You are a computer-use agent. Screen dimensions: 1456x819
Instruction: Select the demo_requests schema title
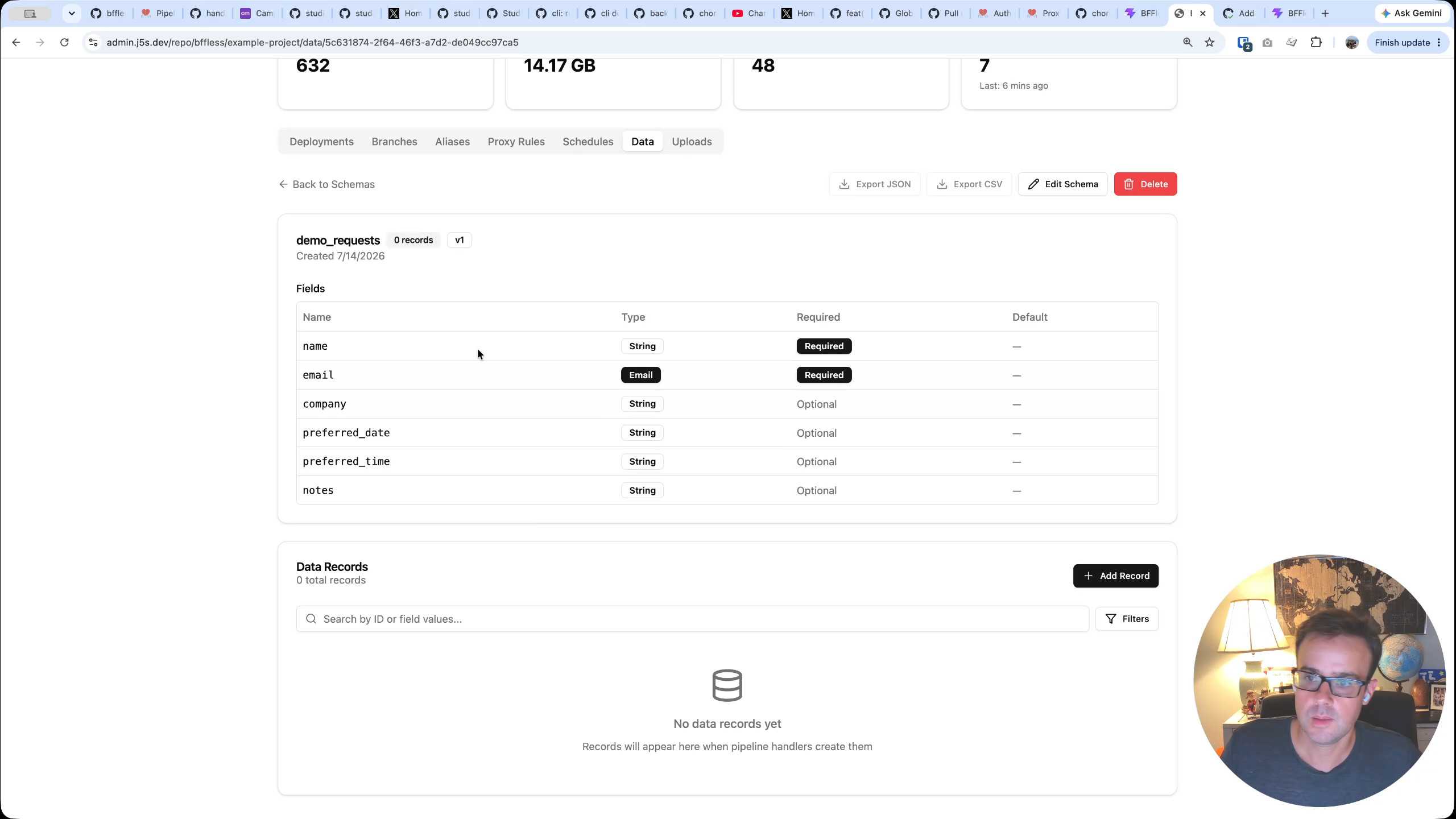click(x=338, y=241)
